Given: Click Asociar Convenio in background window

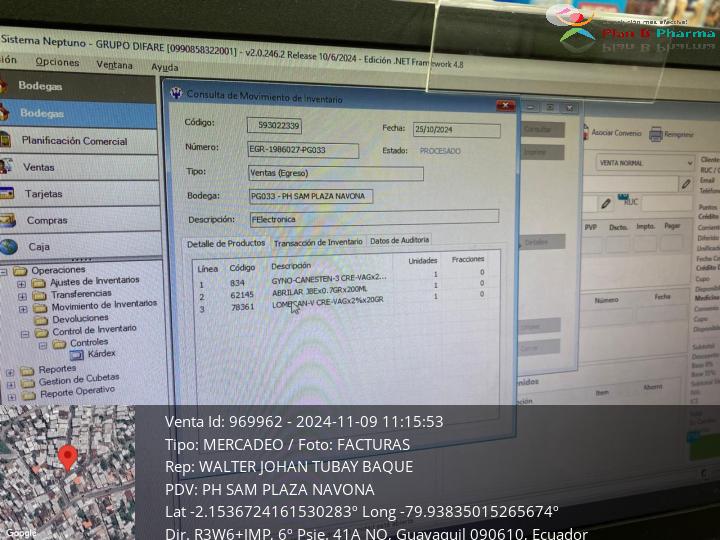Looking at the screenshot, I should (x=612, y=132).
